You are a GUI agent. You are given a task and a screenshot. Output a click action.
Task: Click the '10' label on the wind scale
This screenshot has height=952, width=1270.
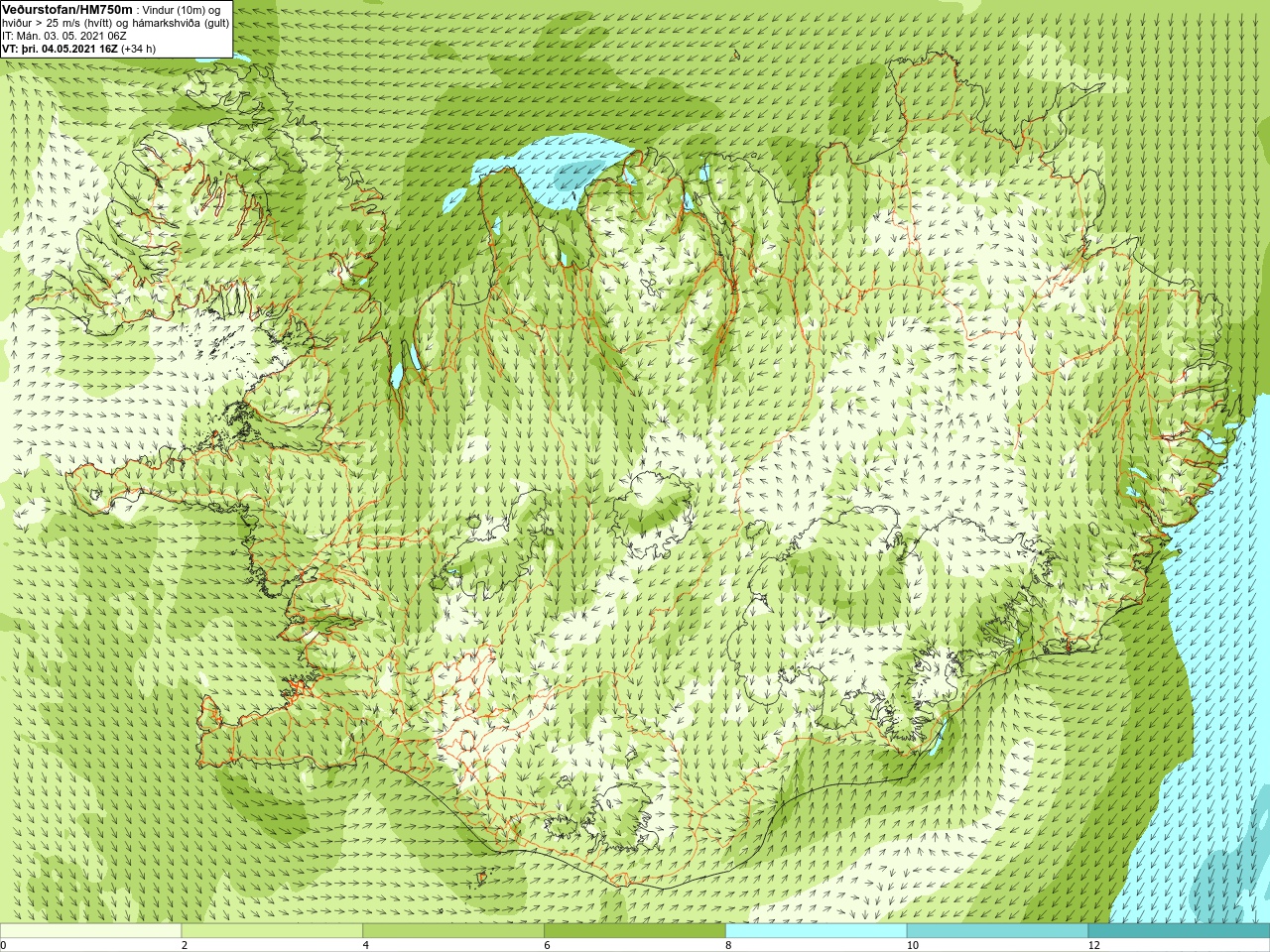[x=913, y=945]
